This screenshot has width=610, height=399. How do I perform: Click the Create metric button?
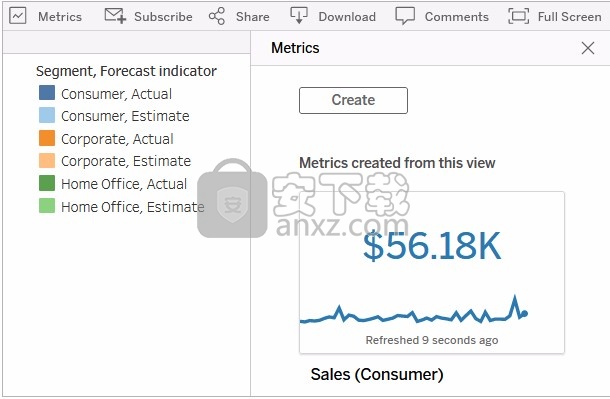[353, 100]
